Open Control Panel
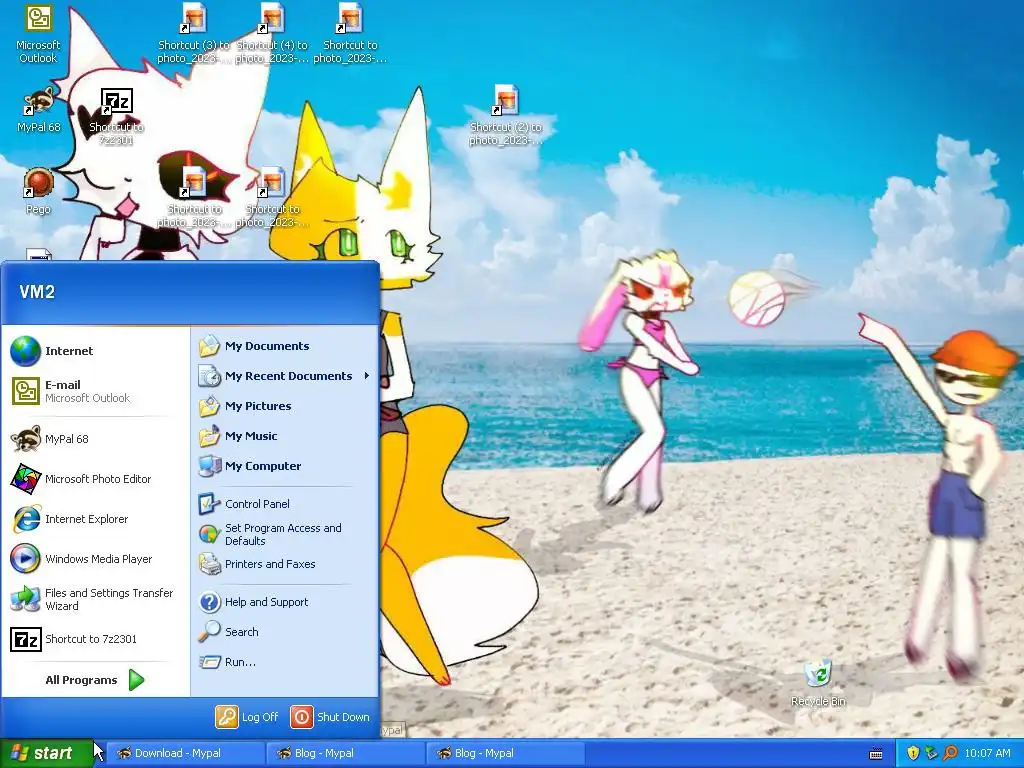Image resolution: width=1024 pixels, height=768 pixels. coord(285,504)
